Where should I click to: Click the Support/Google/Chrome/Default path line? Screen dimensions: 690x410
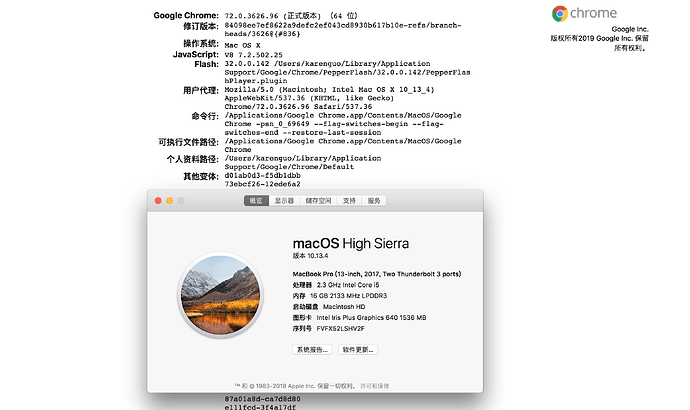click(289, 167)
